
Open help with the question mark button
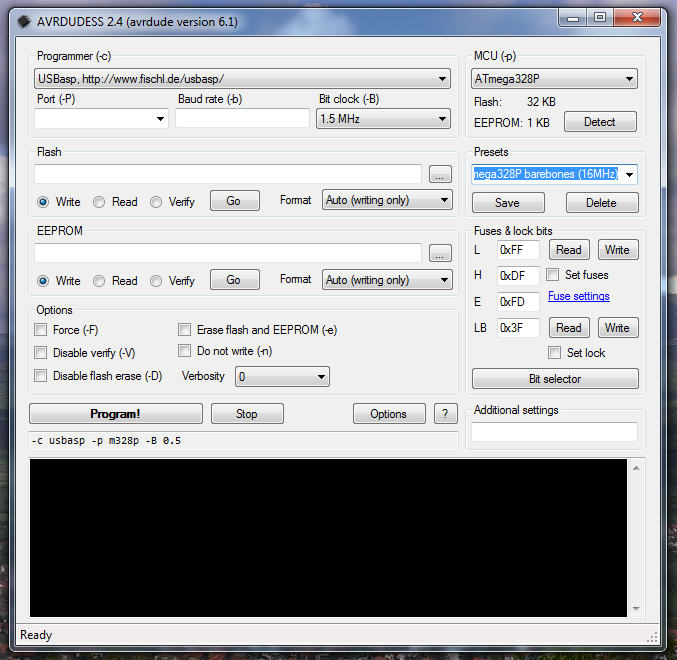coord(445,414)
